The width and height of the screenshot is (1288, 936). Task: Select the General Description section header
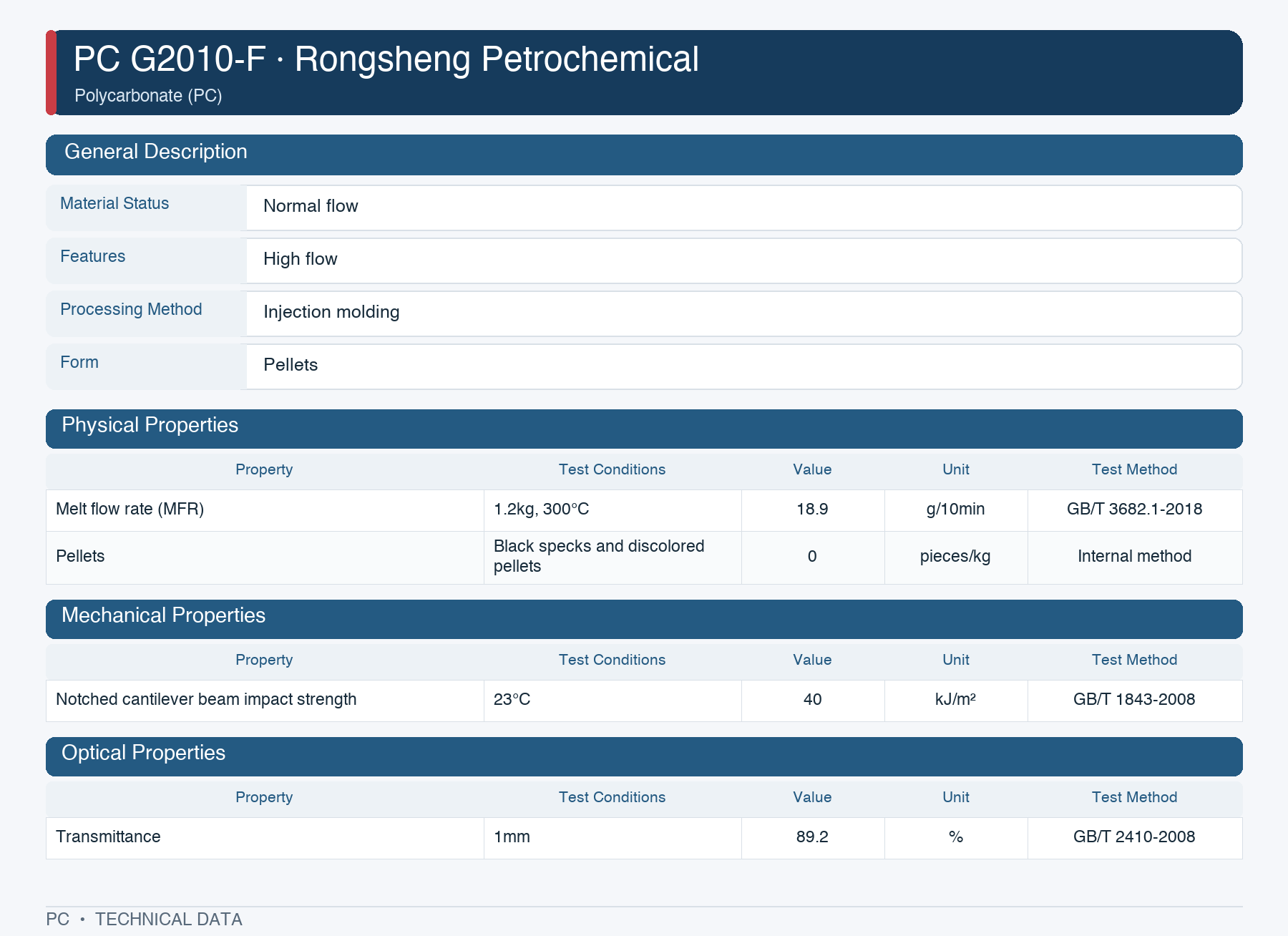click(x=644, y=155)
